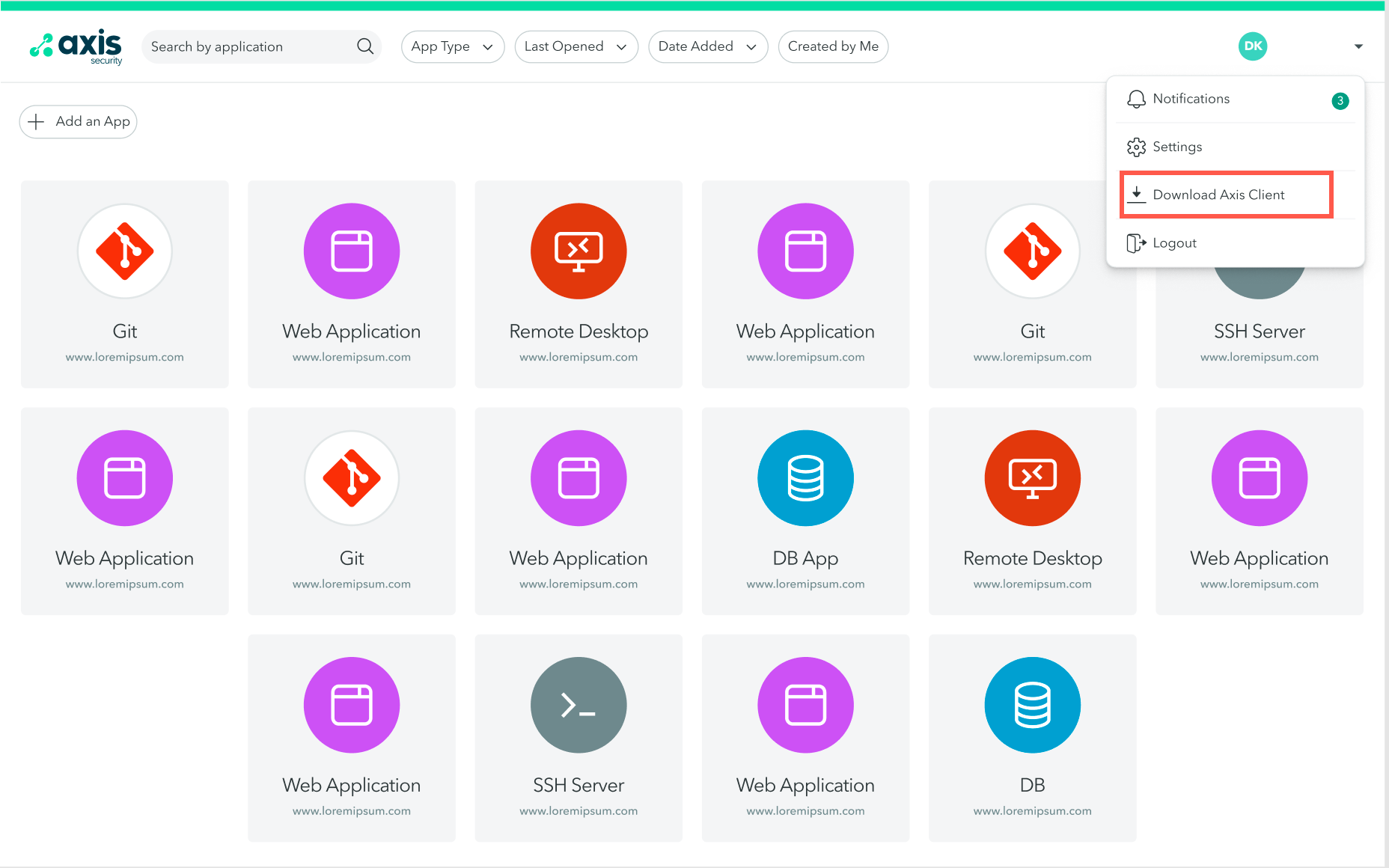Open the Git icon in the second row
Screen dimensions: 1389x868
click(352, 477)
